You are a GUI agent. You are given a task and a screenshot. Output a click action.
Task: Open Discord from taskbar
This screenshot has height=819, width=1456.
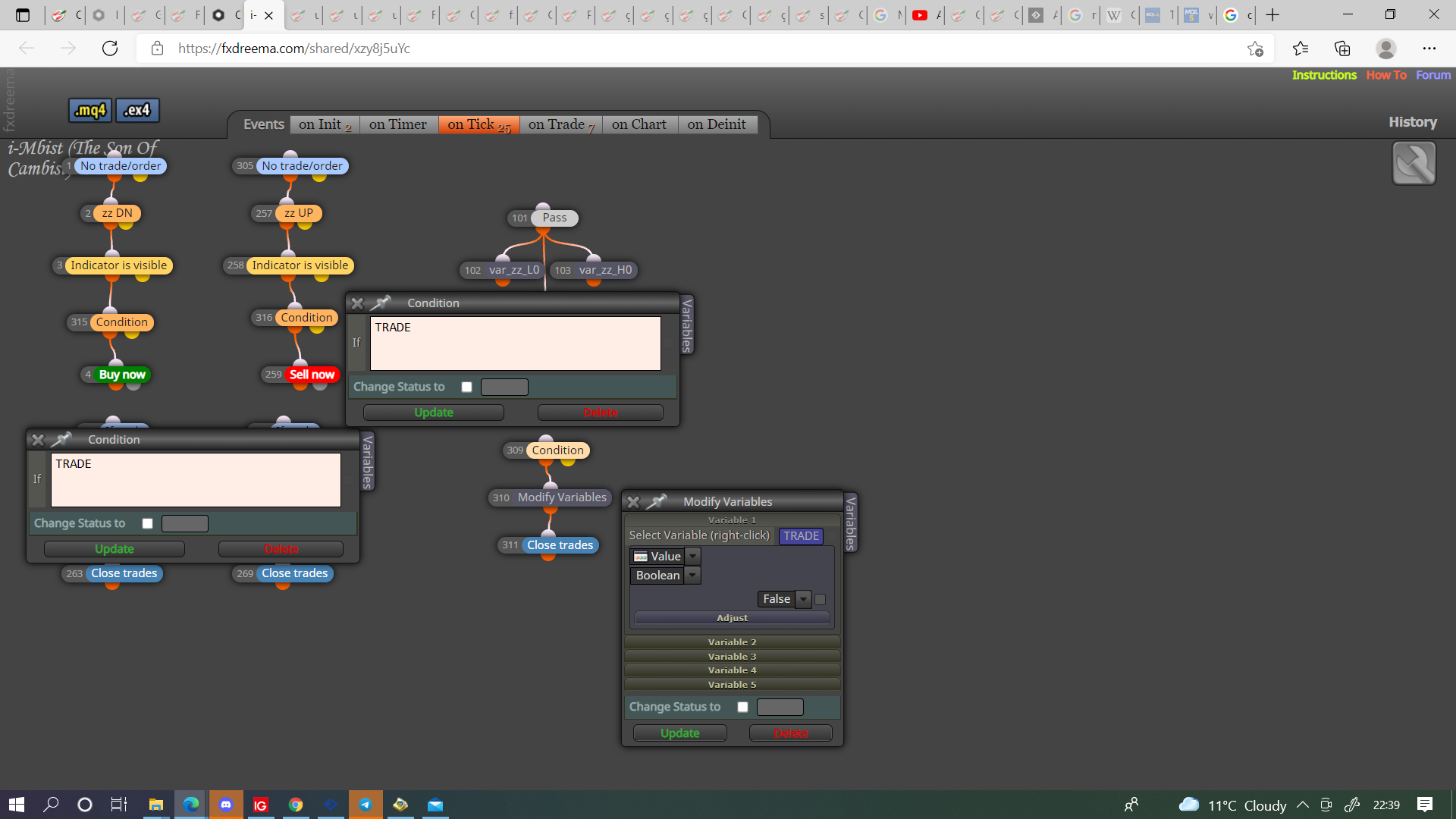[226, 805]
